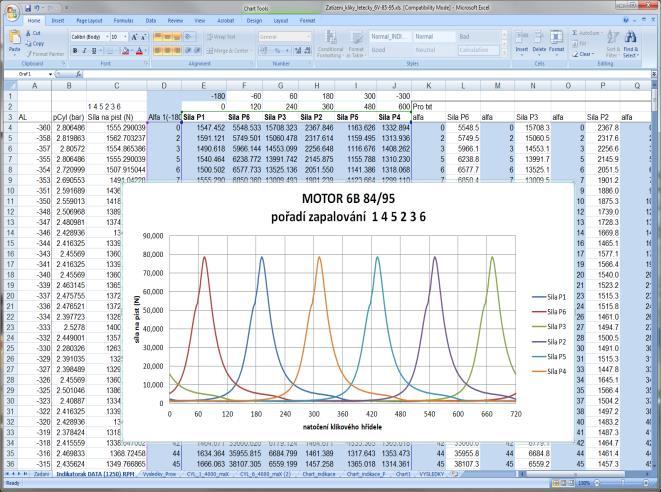
Task: Apply fill color using paint bucket icon
Action: [x=125, y=51]
